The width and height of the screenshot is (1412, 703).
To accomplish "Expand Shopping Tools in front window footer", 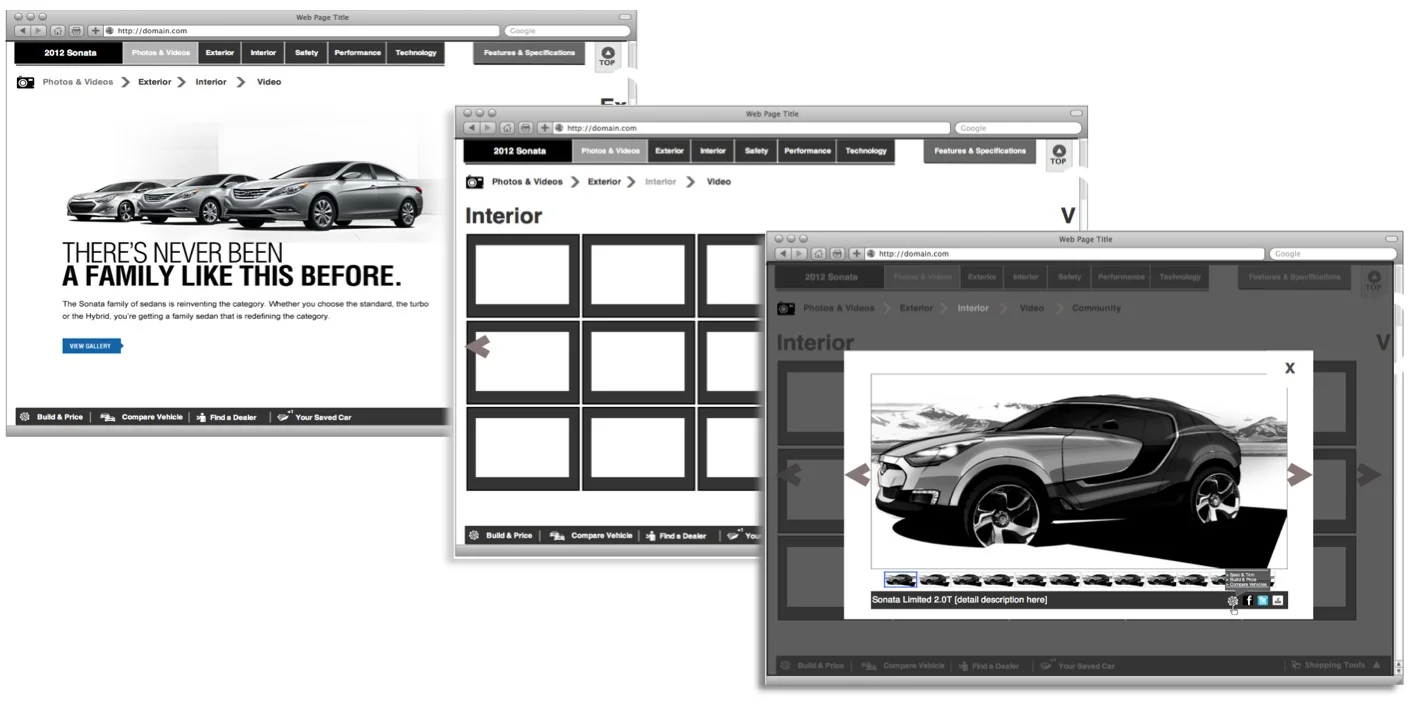I will (1335, 665).
